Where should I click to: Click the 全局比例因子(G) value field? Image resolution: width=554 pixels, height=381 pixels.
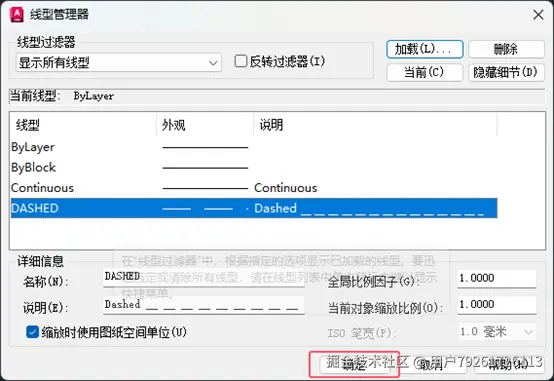coord(496,279)
